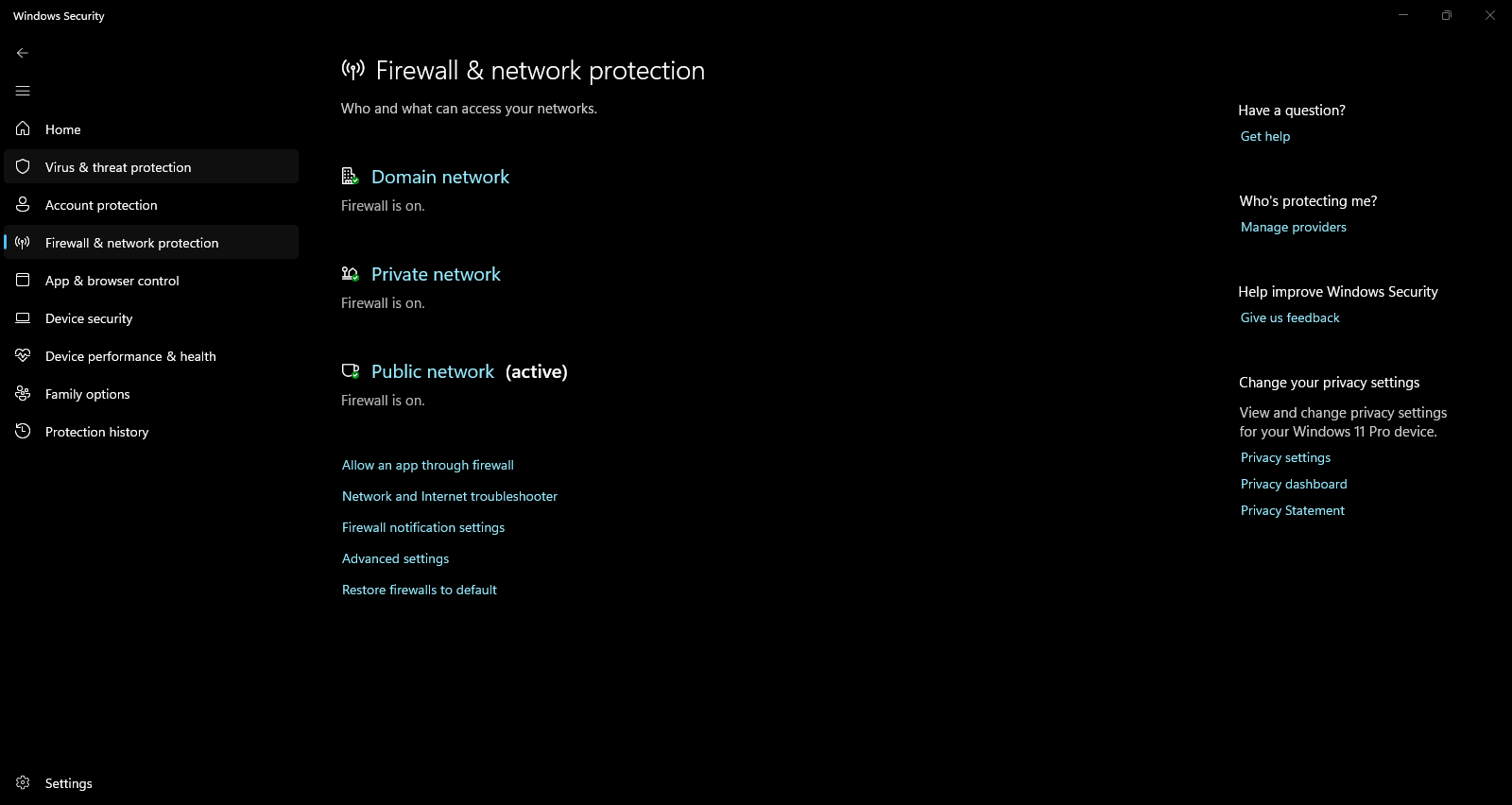Select the Virus & threat protection shield icon
Screen dimensions: 1512x805
[x=23, y=166]
